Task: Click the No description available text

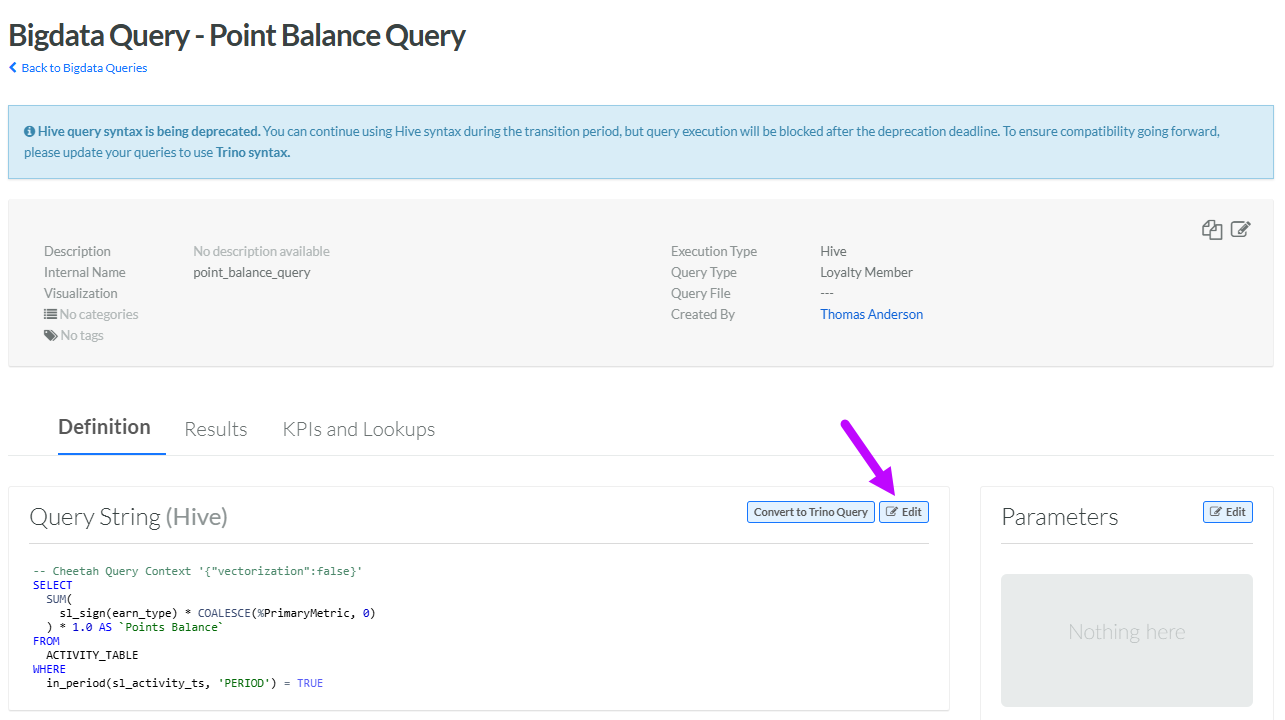Action: click(261, 251)
